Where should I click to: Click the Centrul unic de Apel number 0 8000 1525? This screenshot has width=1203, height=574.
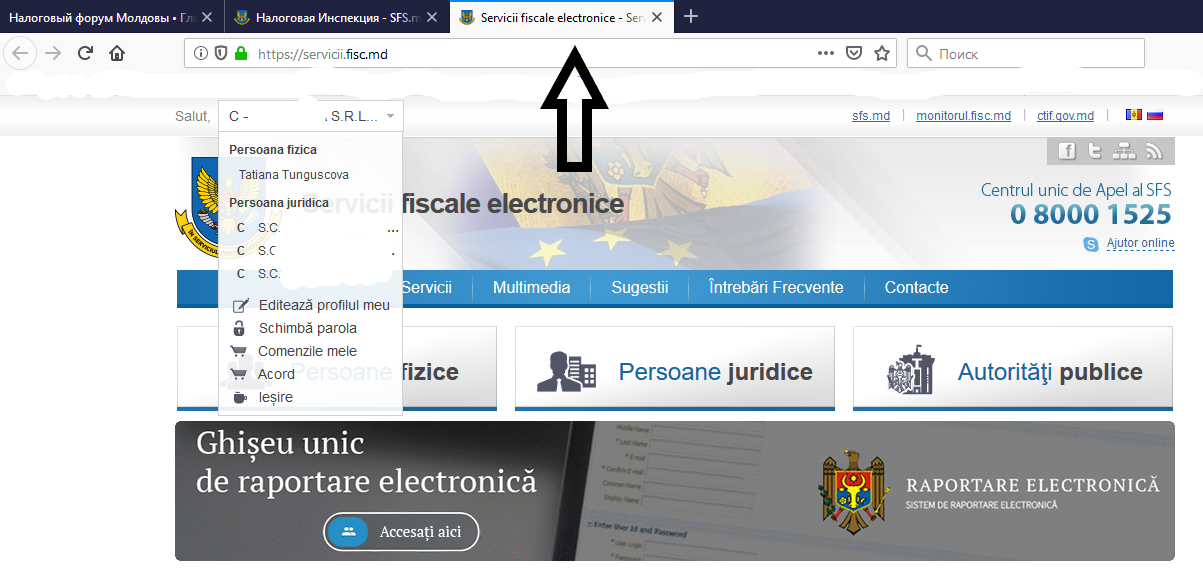point(1090,215)
